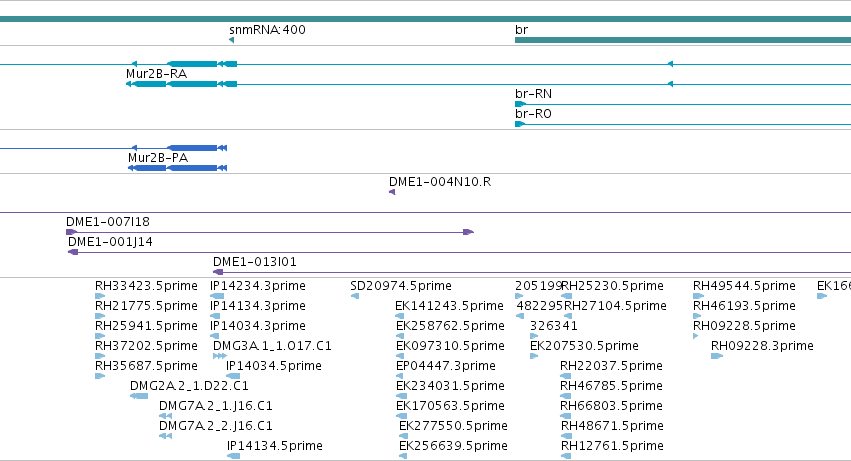
Task: Select the 326341 feature label
Action: (x=554, y=326)
